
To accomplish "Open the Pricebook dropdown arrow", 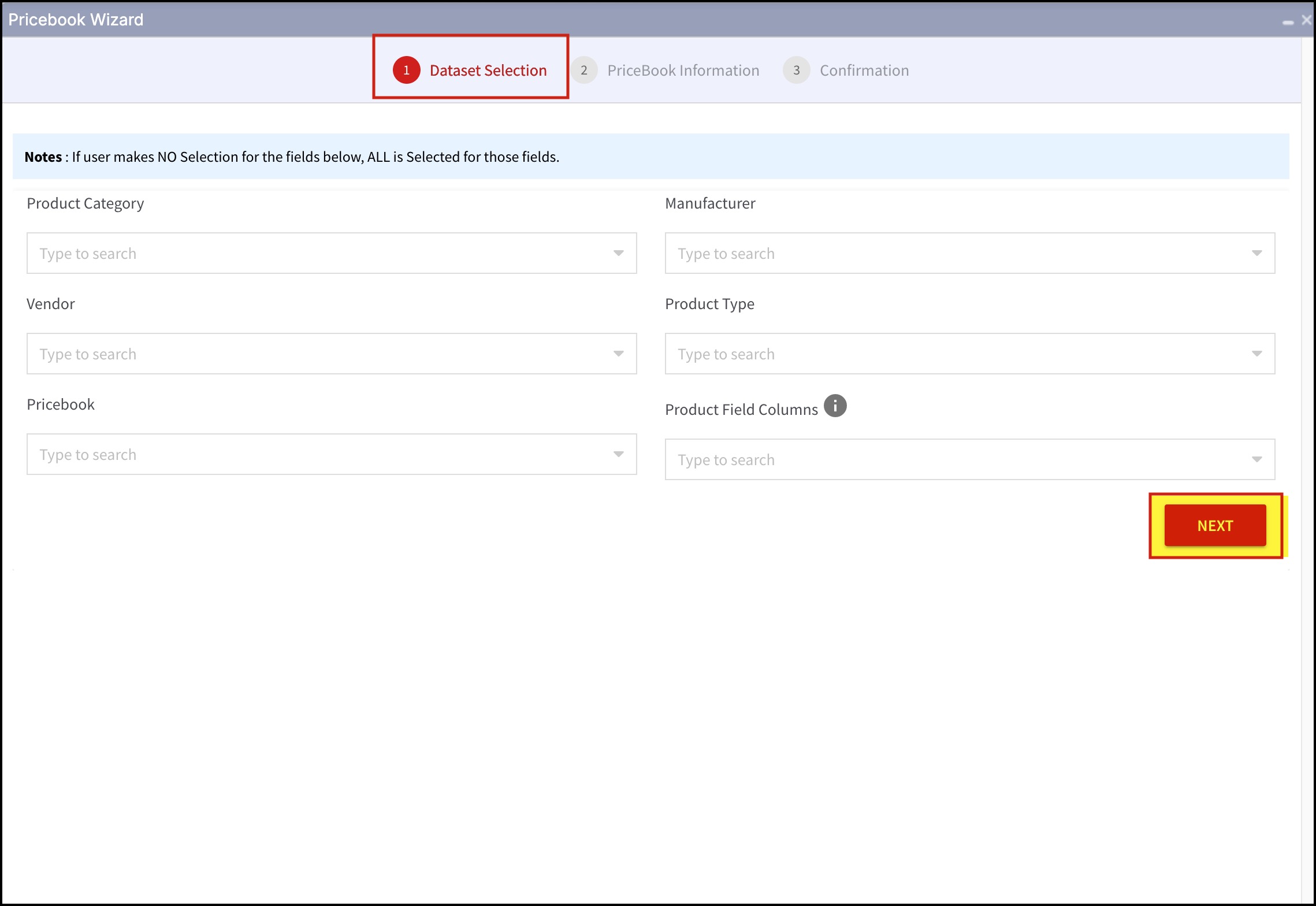I will [618, 454].
